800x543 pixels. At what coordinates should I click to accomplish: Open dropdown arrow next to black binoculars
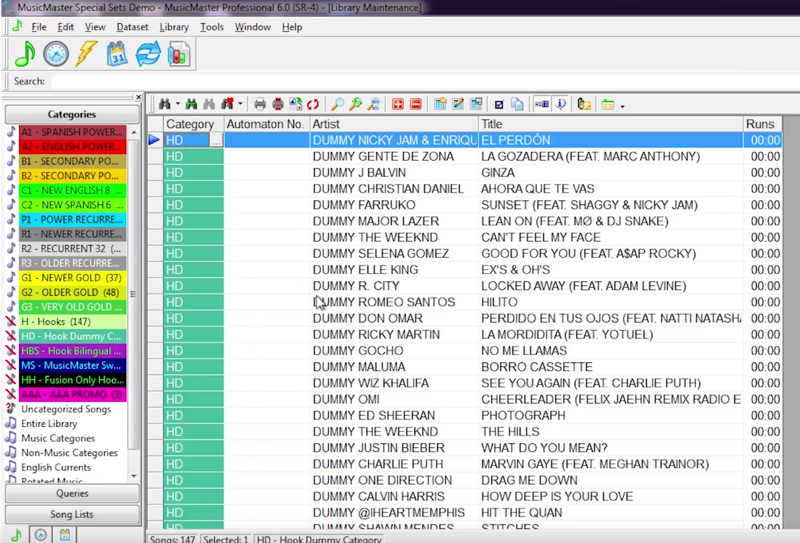178,104
